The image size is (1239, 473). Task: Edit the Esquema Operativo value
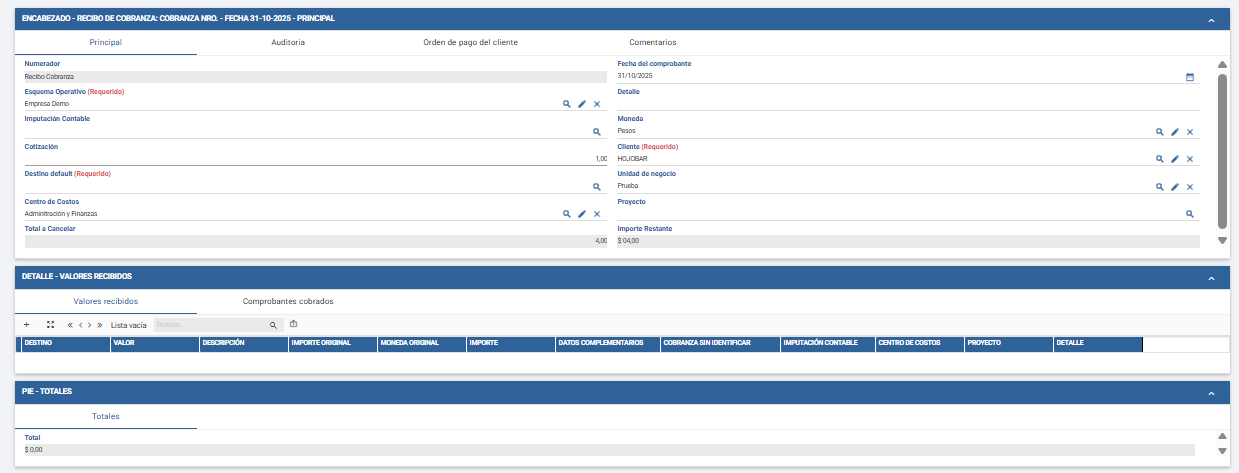point(582,104)
